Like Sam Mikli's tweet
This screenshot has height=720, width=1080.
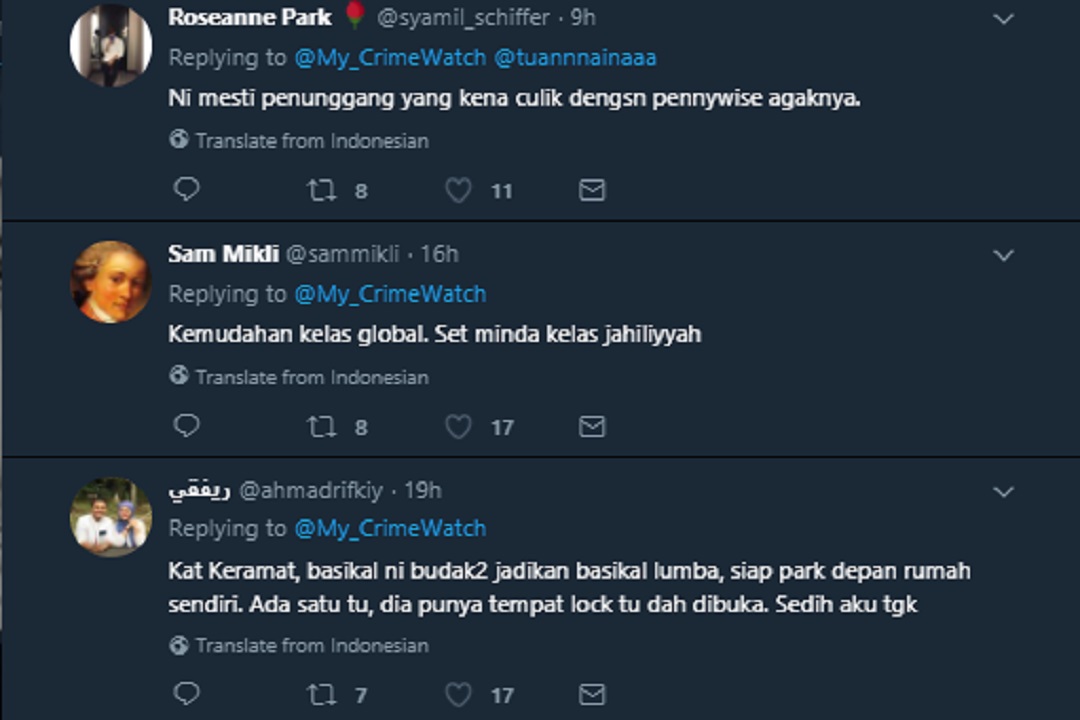point(458,427)
